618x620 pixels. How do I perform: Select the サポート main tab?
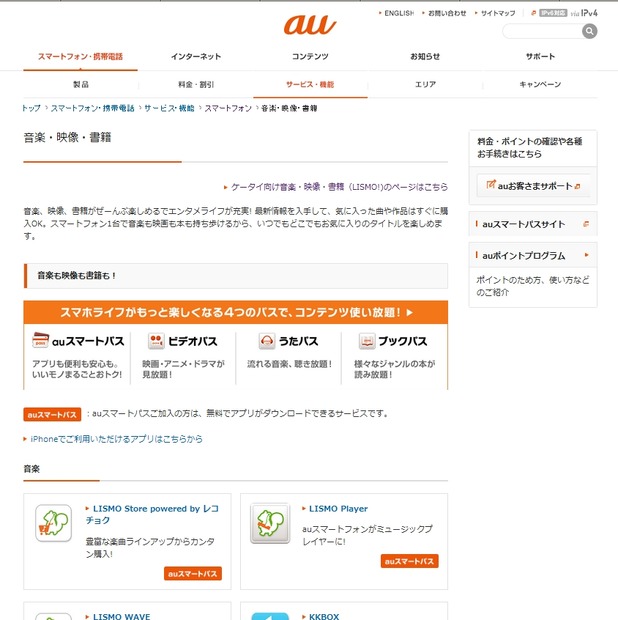540,57
